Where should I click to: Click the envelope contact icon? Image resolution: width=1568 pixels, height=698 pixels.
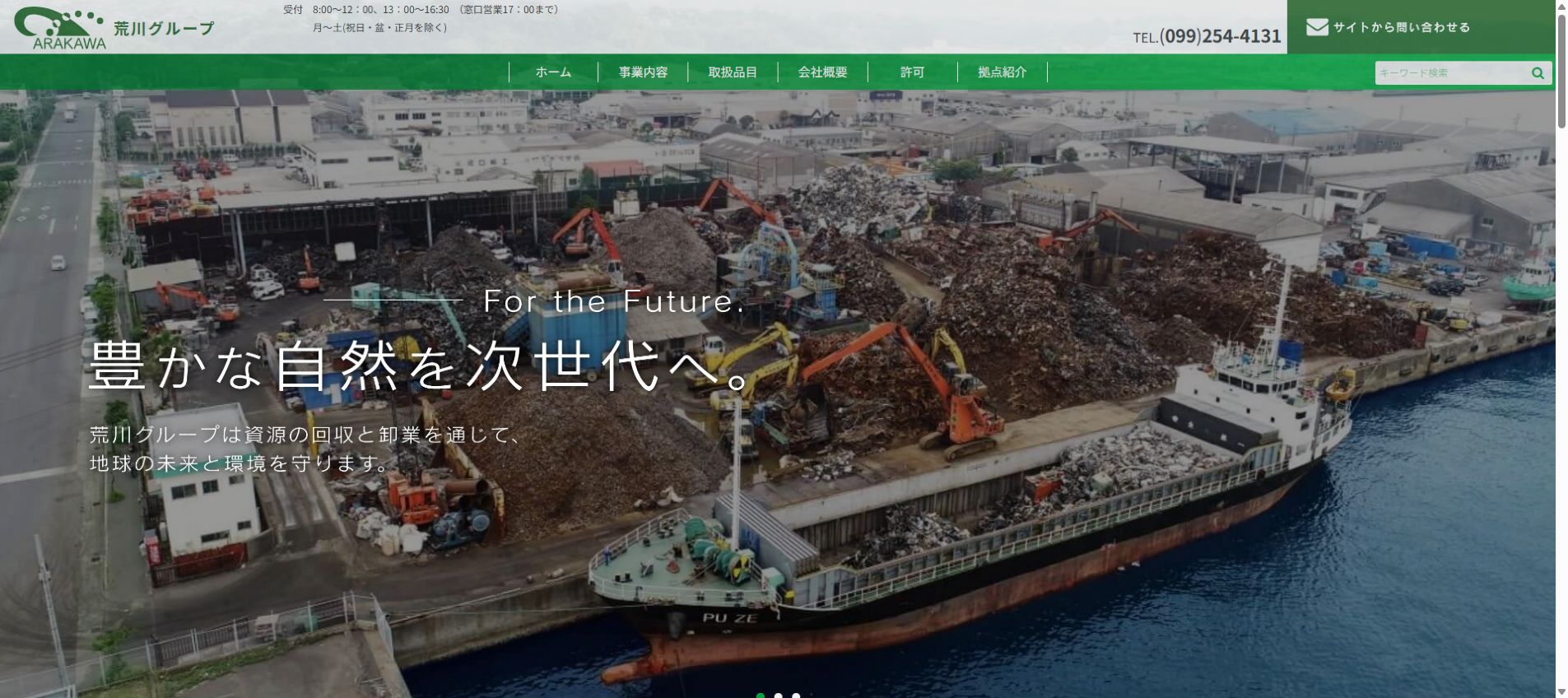point(1317,27)
